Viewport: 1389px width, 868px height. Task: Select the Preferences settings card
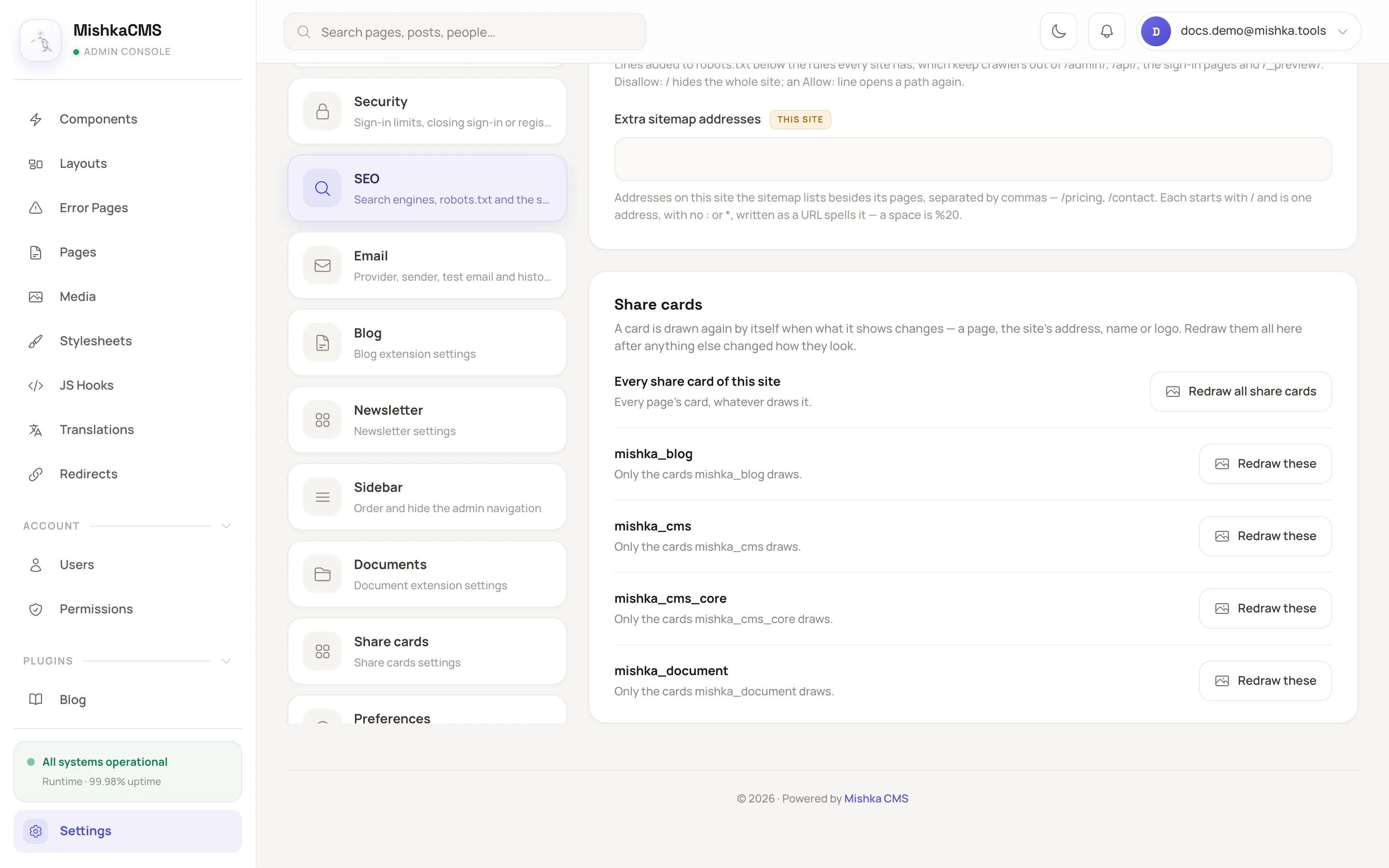[427, 709]
